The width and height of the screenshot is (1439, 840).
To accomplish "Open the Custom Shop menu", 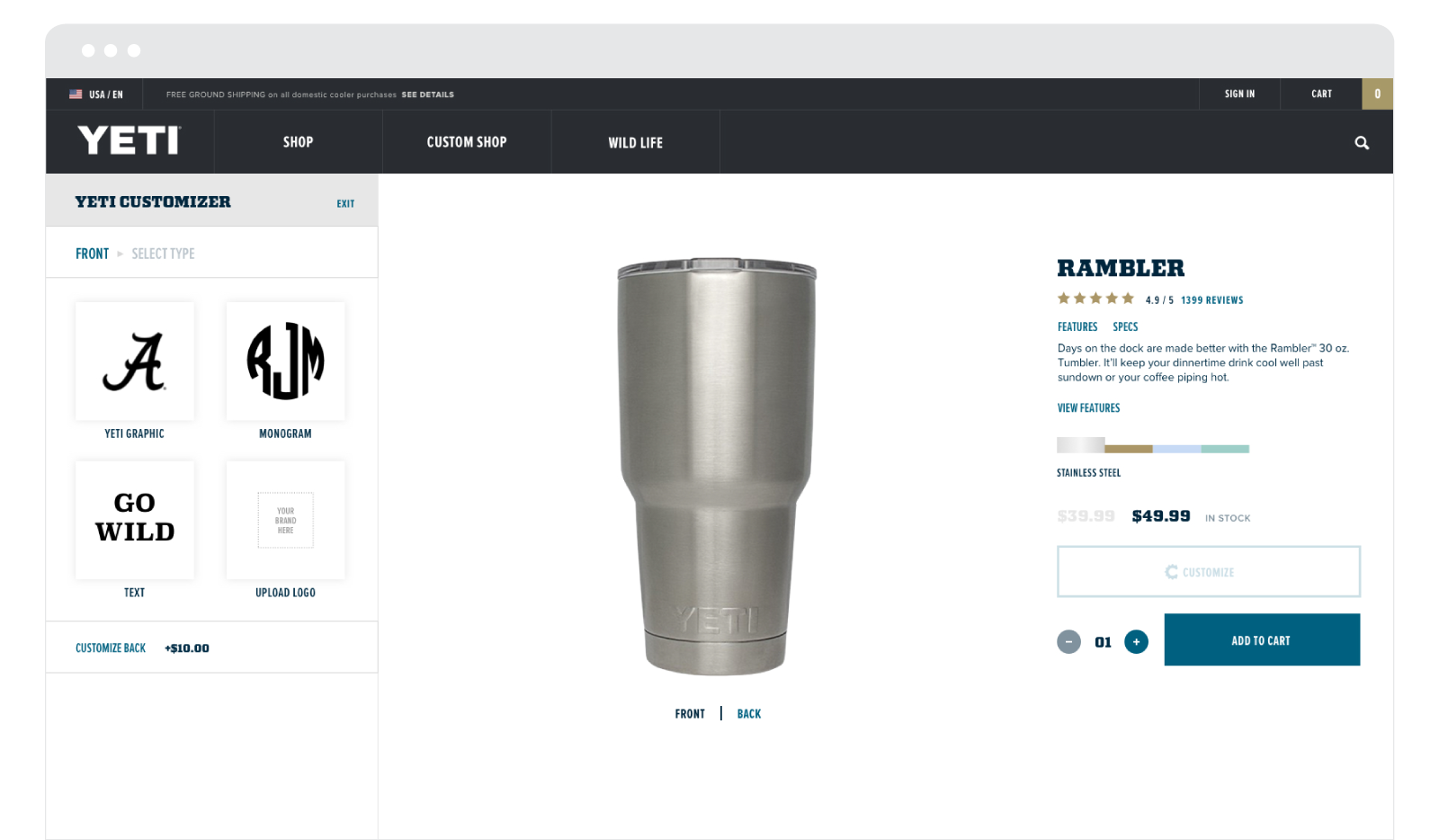I will click(467, 142).
